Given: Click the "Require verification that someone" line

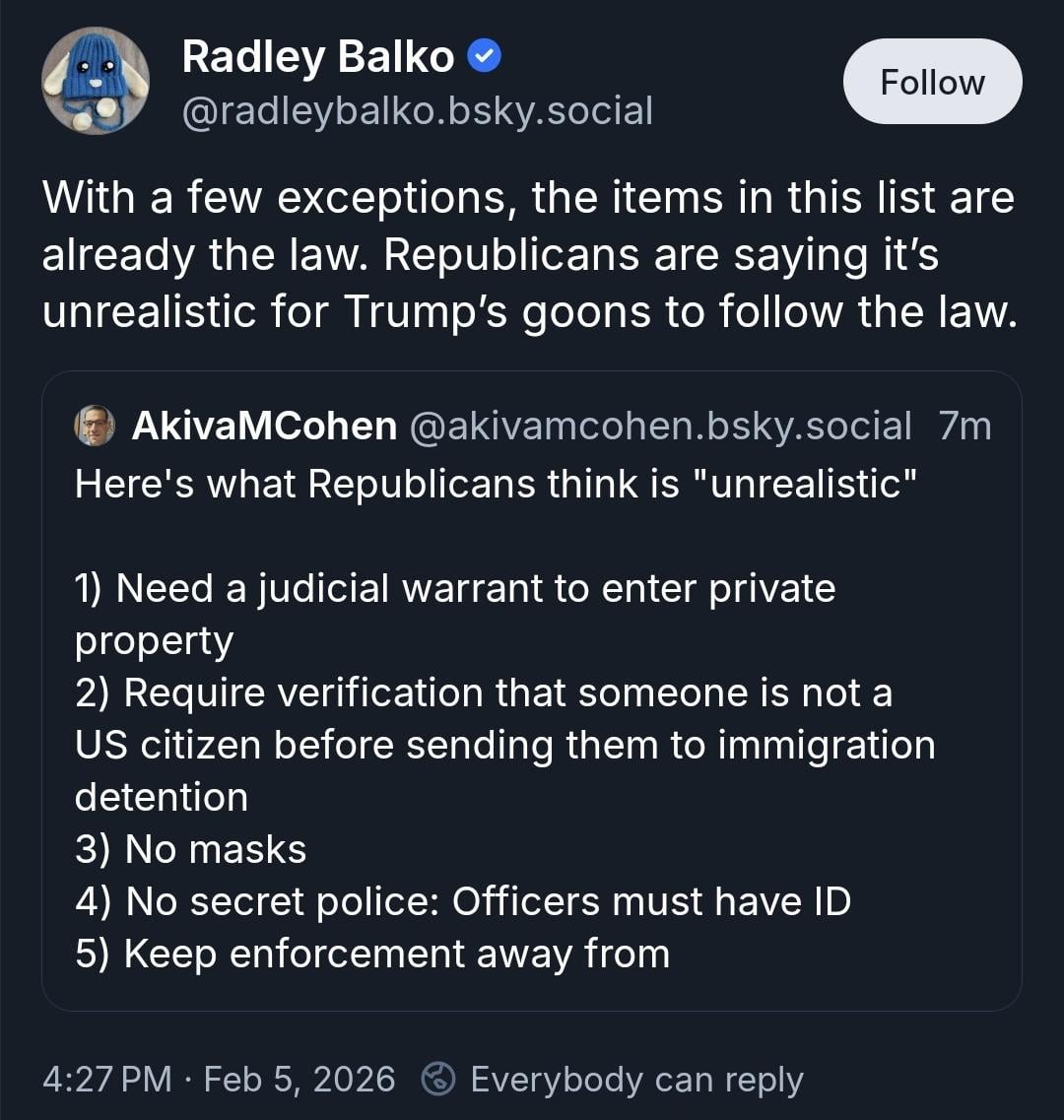Looking at the screenshot, I should coord(483,692).
